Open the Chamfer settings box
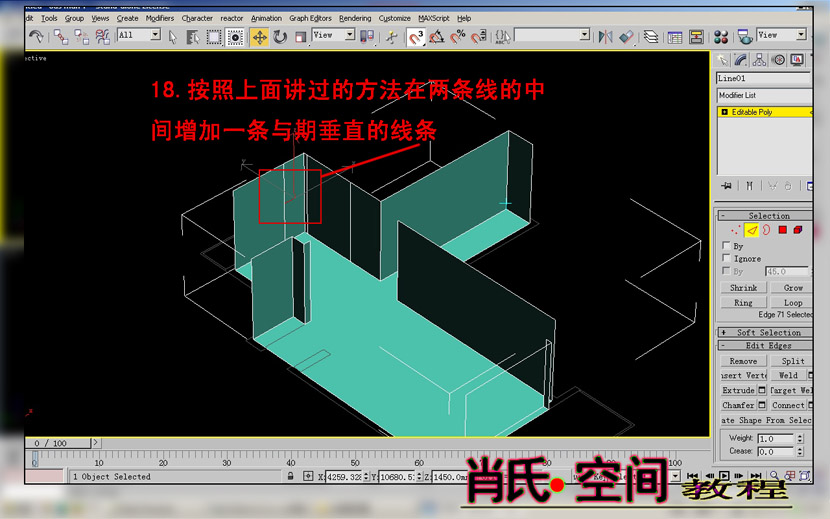Image resolution: width=830 pixels, height=519 pixels. 762,405
